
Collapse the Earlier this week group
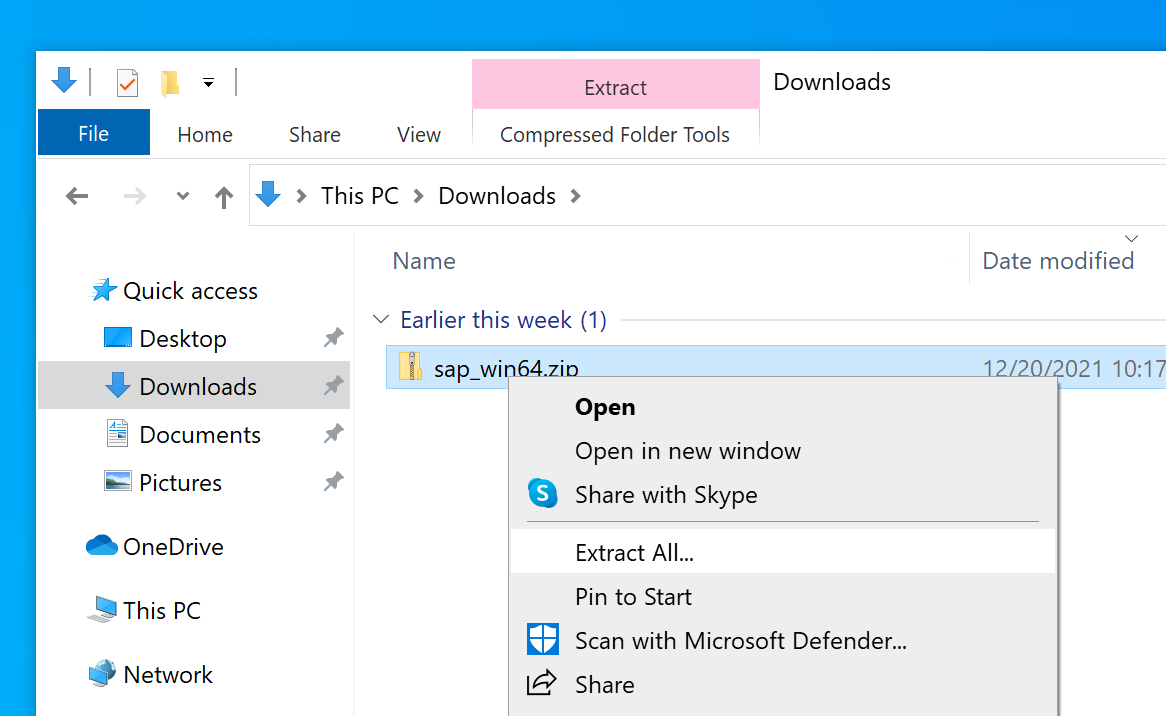tap(380, 320)
